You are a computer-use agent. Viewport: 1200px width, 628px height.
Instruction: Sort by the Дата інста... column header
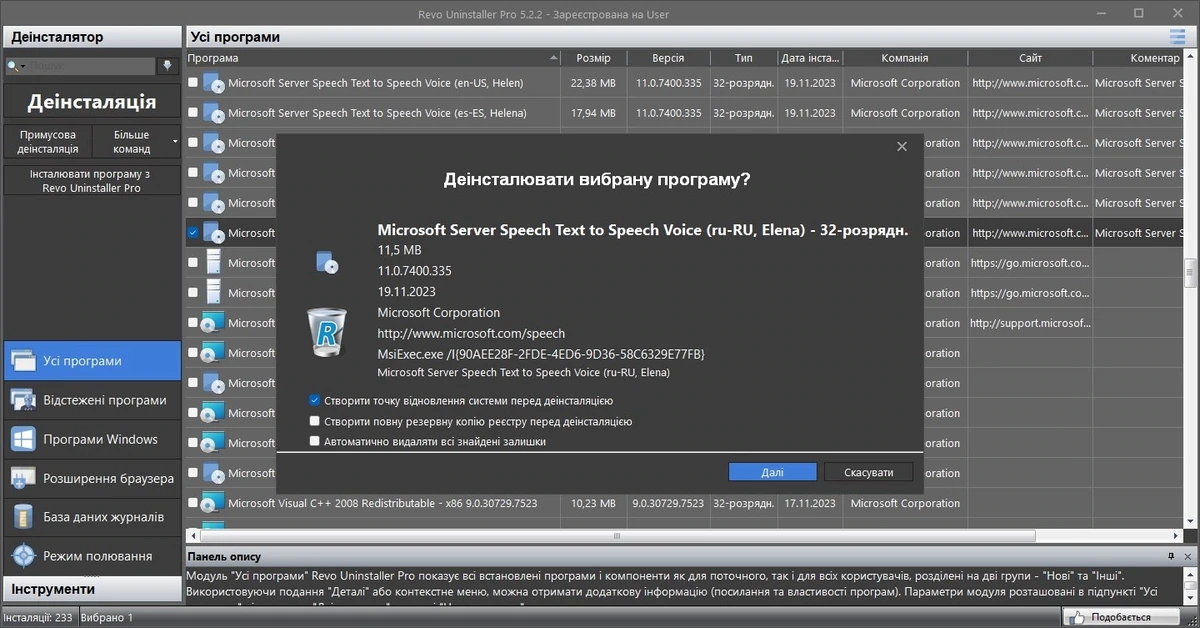click(x=810, y=58)
